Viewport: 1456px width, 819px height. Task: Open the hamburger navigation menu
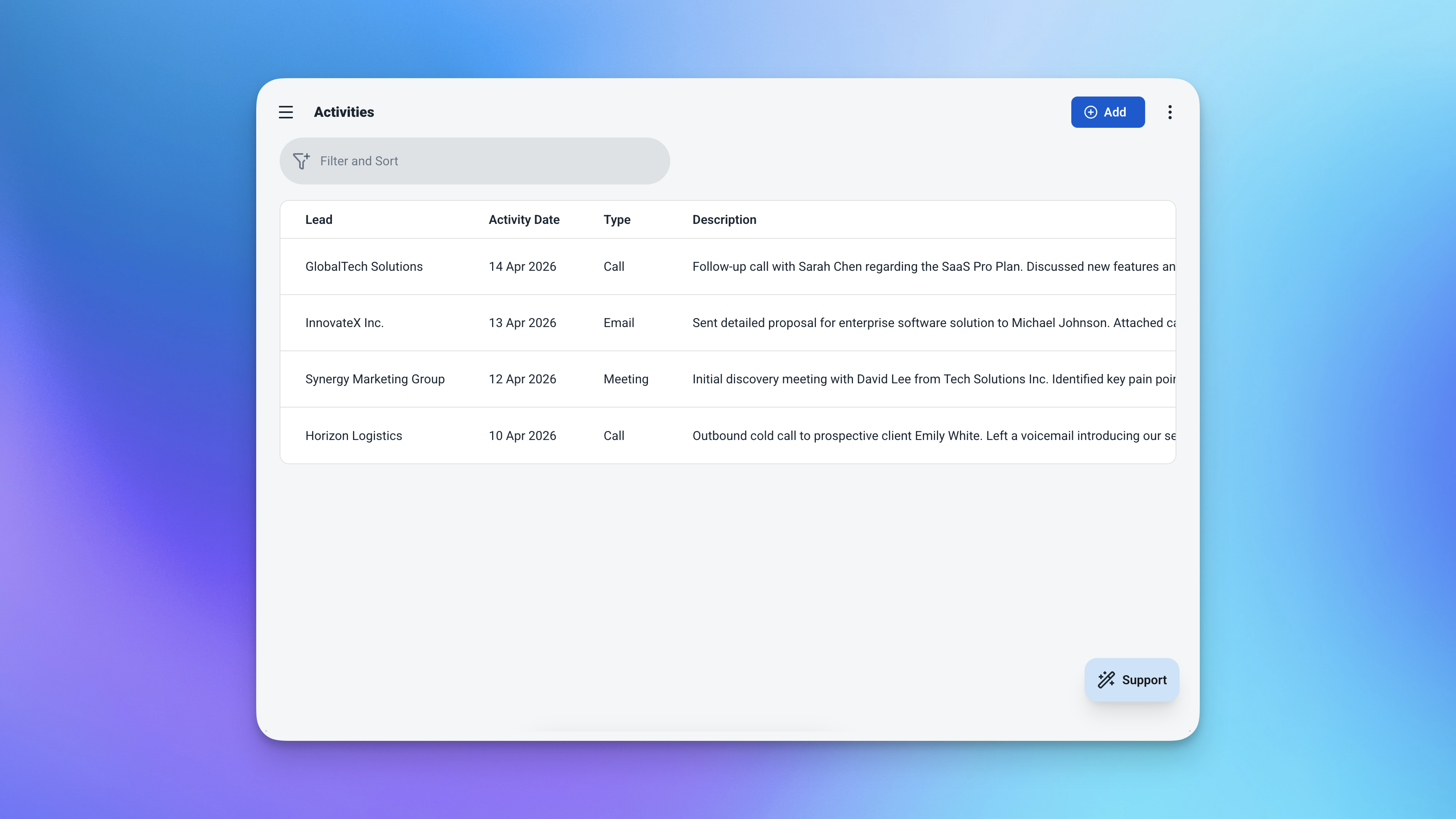[x=285, y=112]
